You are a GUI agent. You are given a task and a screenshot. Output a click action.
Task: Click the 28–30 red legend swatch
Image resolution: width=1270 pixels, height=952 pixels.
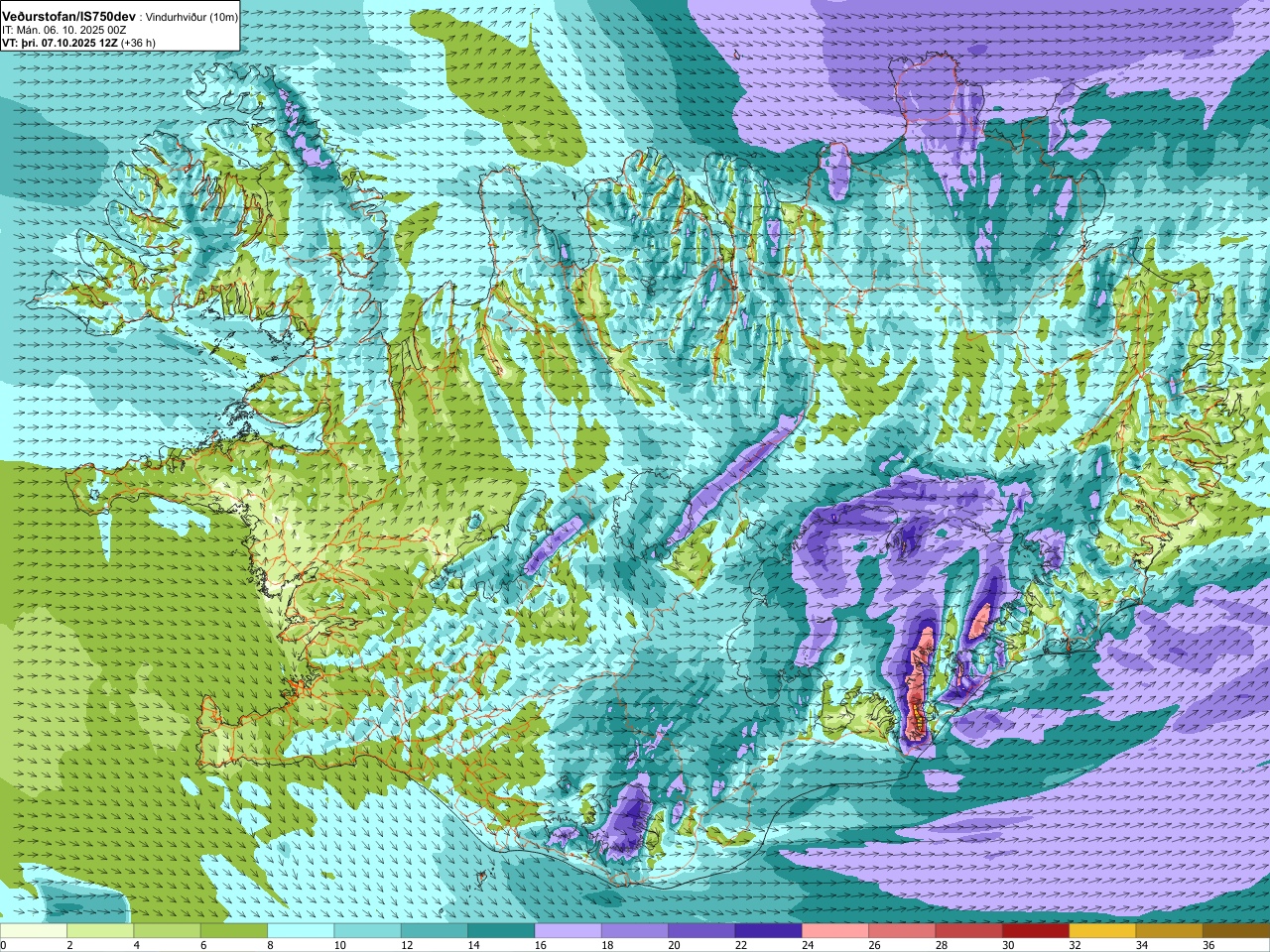coord(968,931)
